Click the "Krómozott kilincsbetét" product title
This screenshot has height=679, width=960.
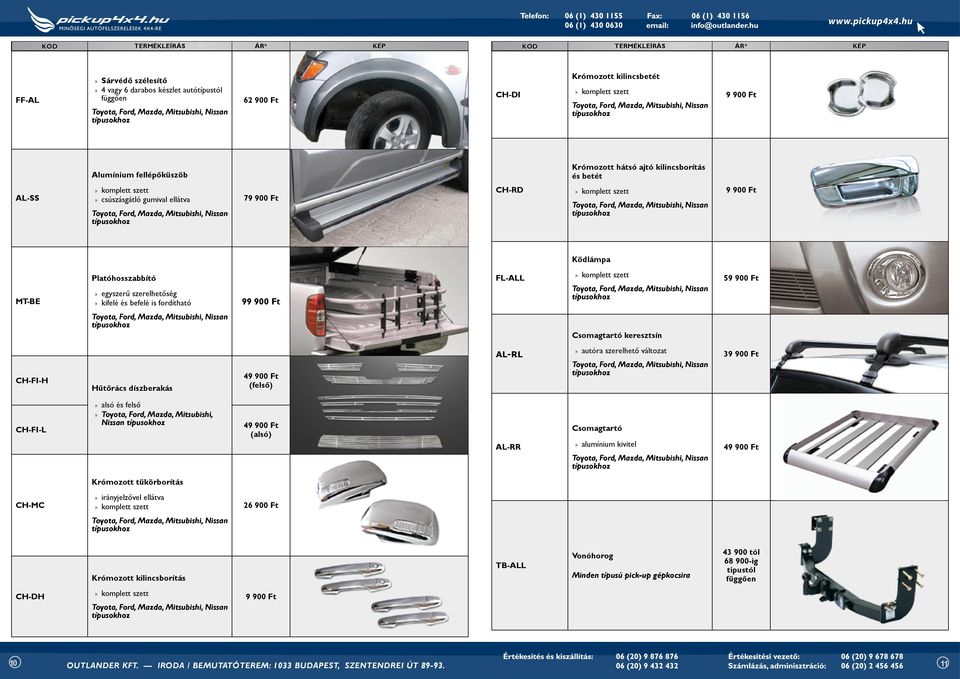click(616, 77)
